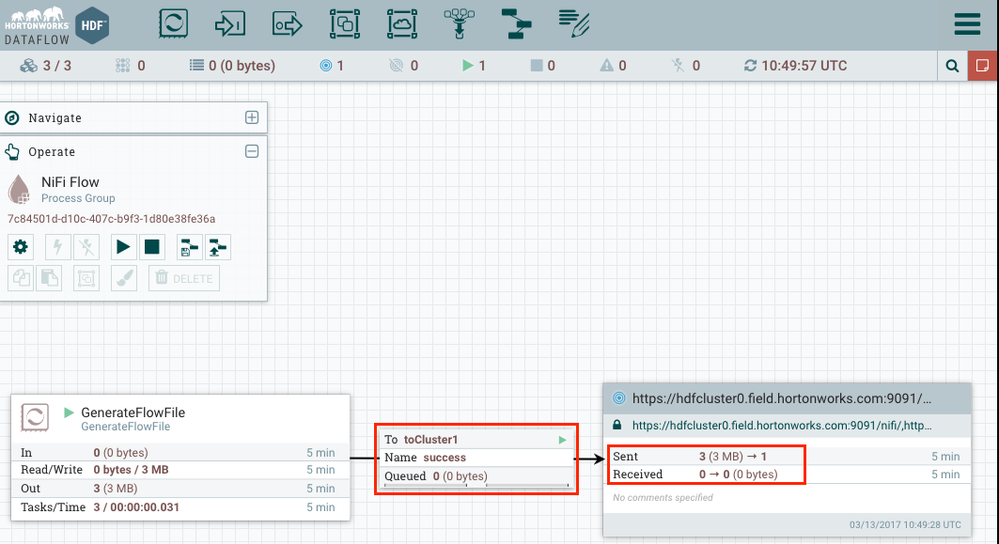Start the flow with the play button
Viewport: 999px width, 544px height.
tap(124, 247)
